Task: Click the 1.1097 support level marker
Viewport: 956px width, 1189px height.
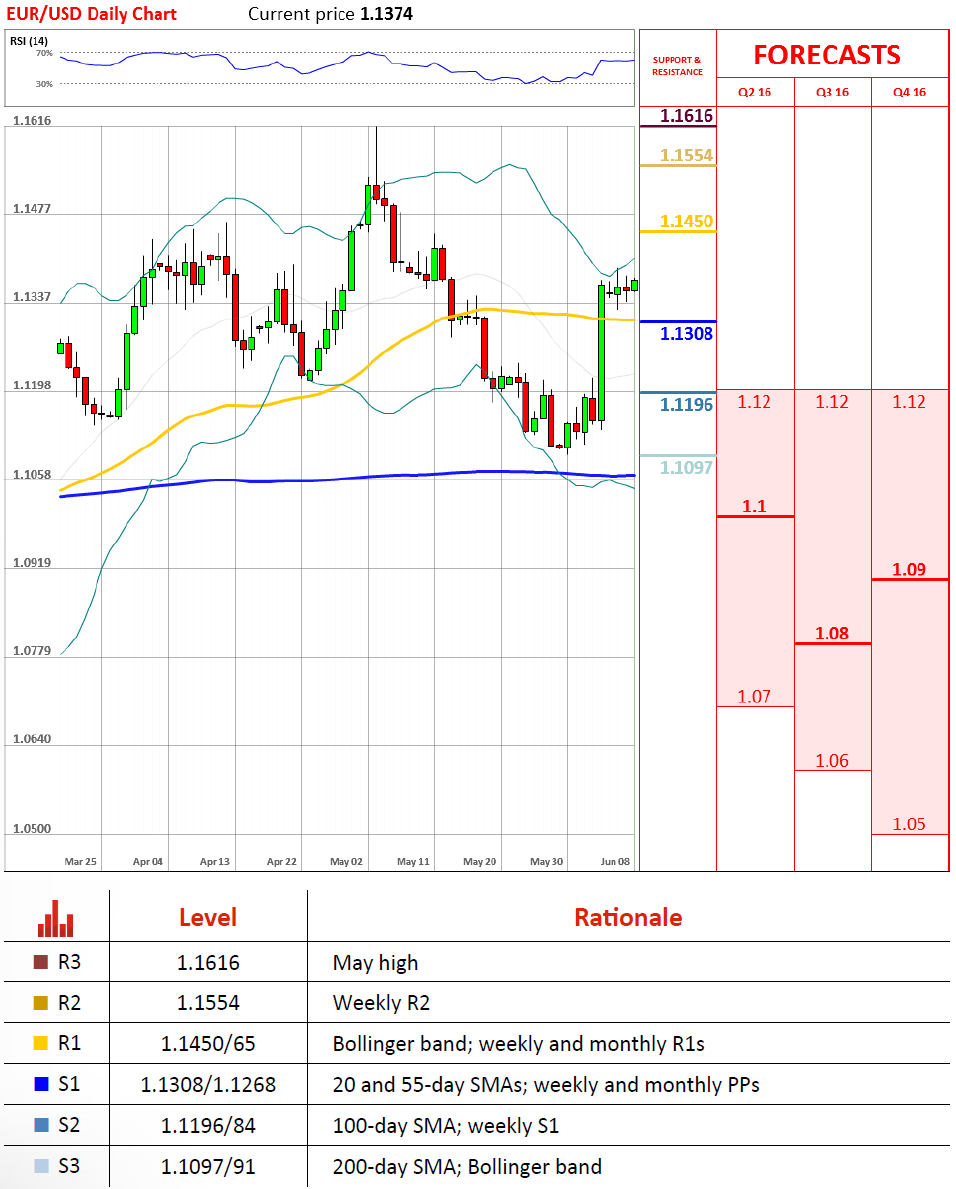Action: pyautogui.click(x=686, y=468)
